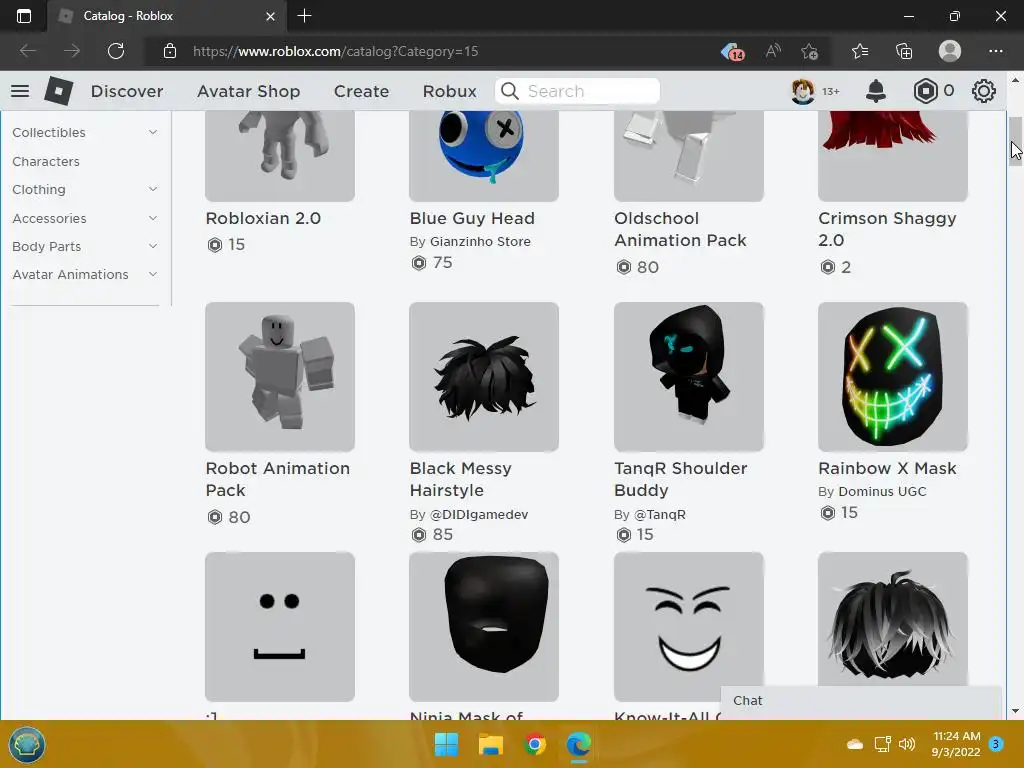Go back with the browser back arrow
1024x768 pixels.
(x=28, y=51)
